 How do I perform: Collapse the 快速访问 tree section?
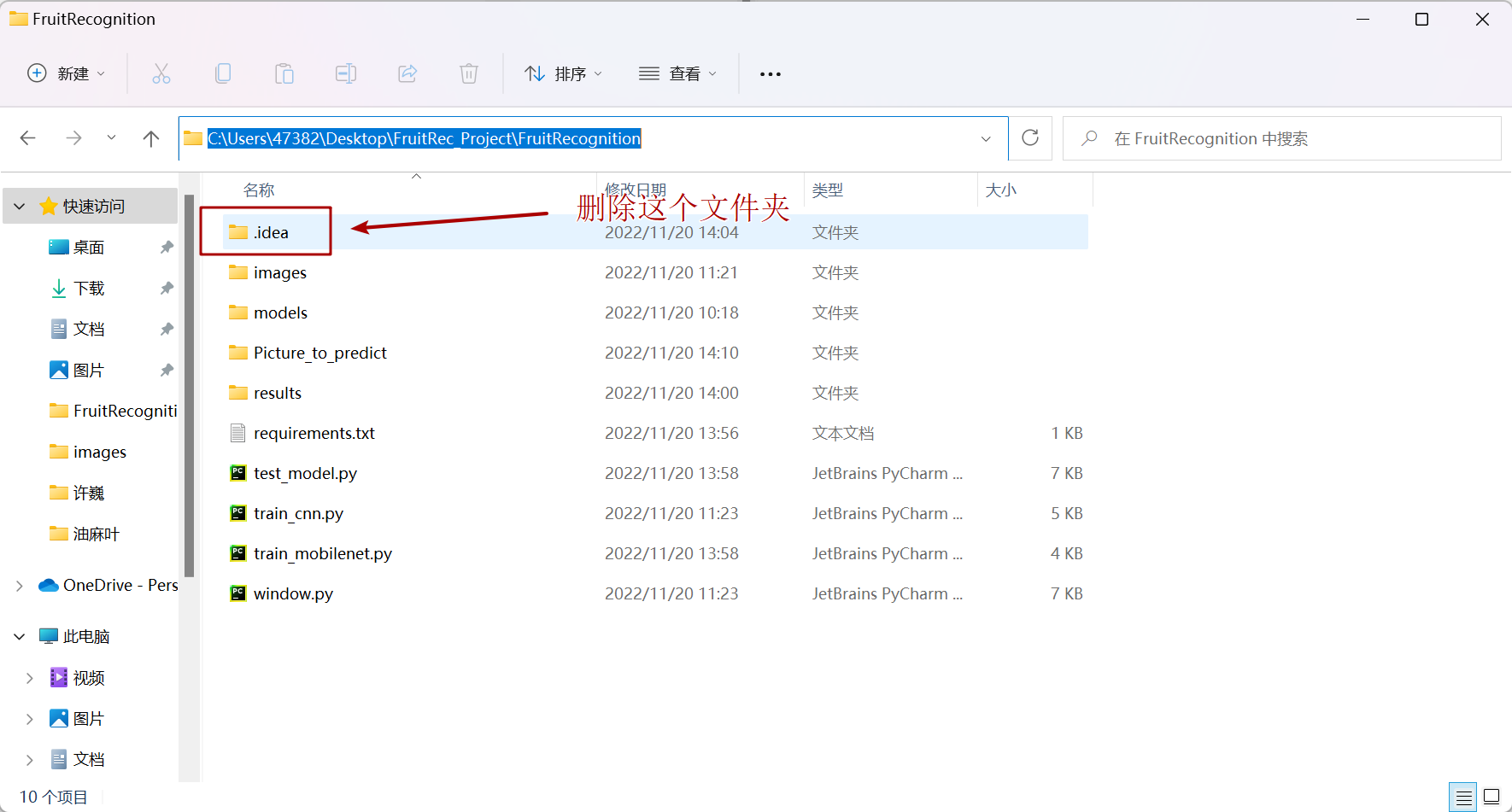tap(20, 207)
